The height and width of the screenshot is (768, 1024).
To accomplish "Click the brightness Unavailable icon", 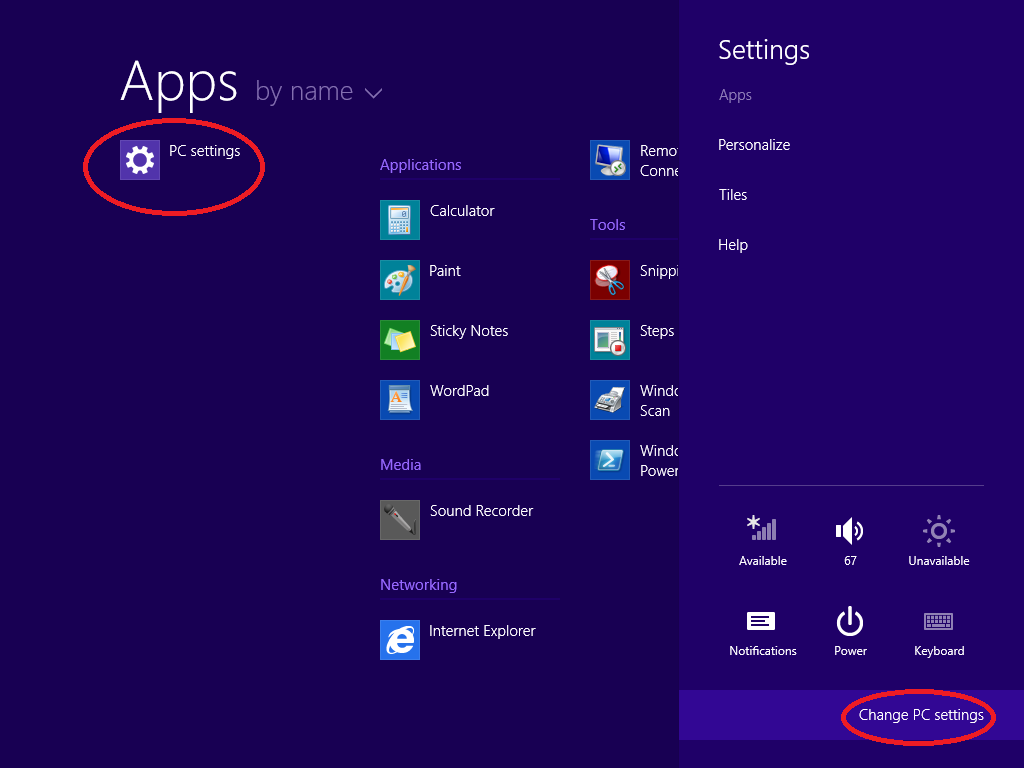I will [938, 531].
